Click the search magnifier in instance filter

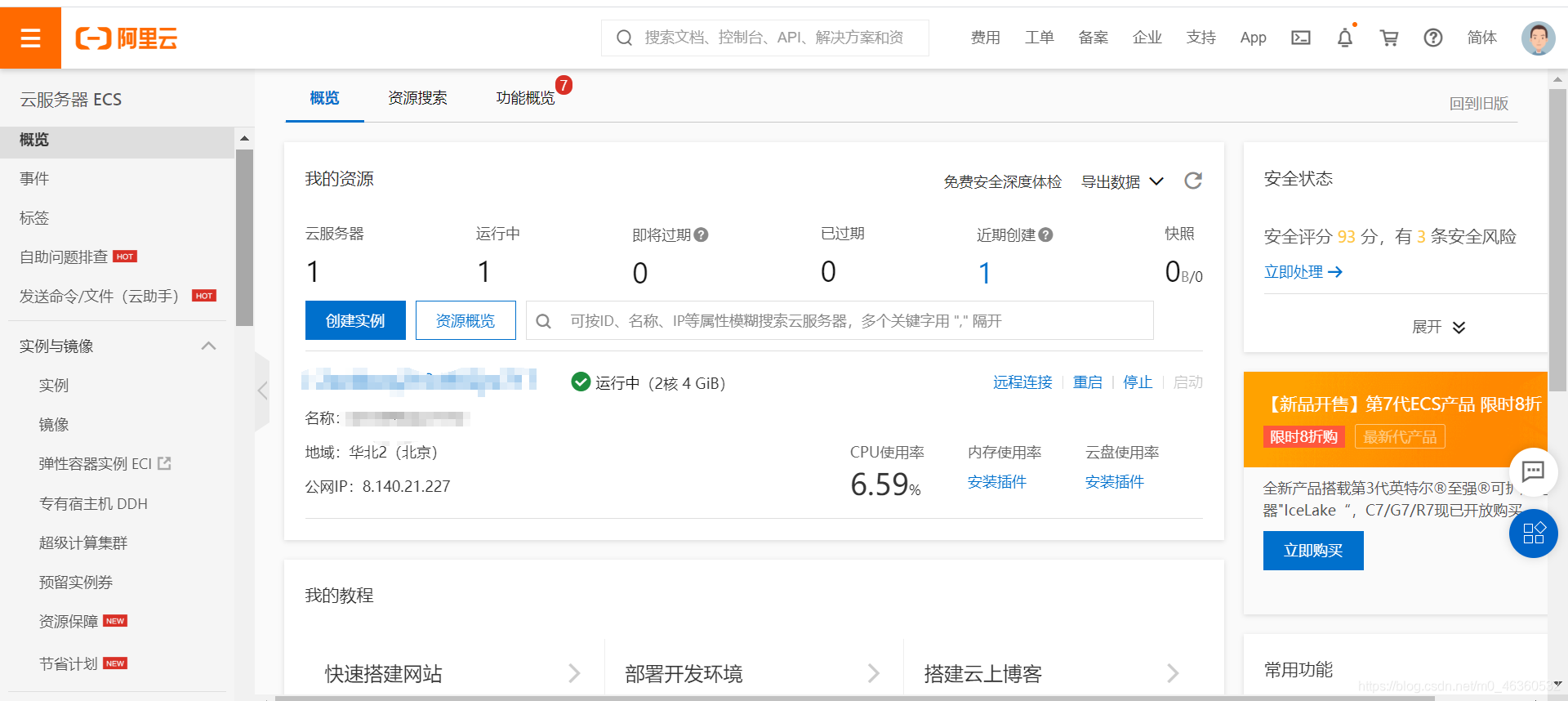[x=543, y=321]
